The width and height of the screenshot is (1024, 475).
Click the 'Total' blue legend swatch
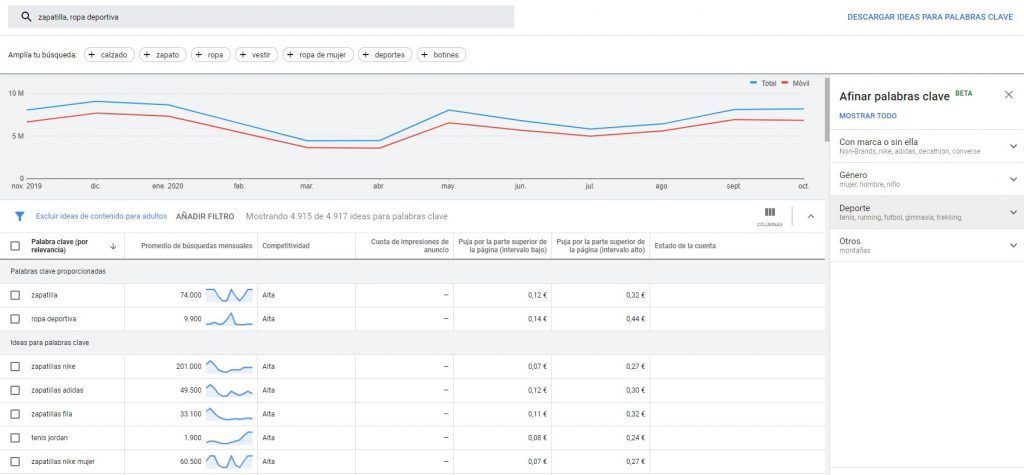click(x=754, y=84)
